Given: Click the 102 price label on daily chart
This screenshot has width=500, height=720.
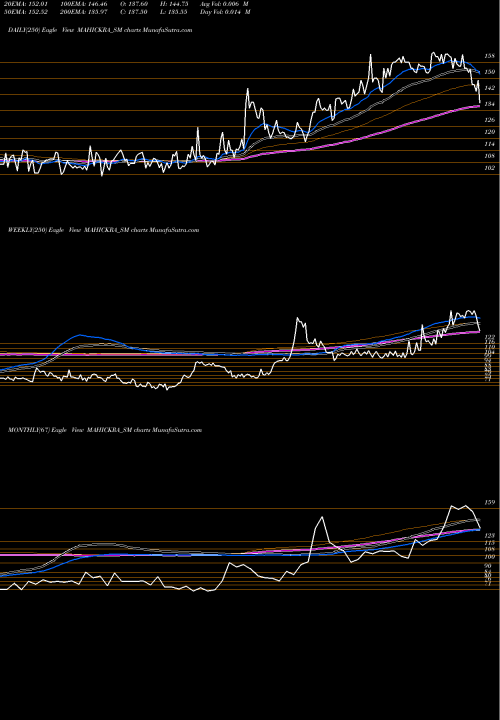Looking at the screenshot, I should click(x=490, y=168).
